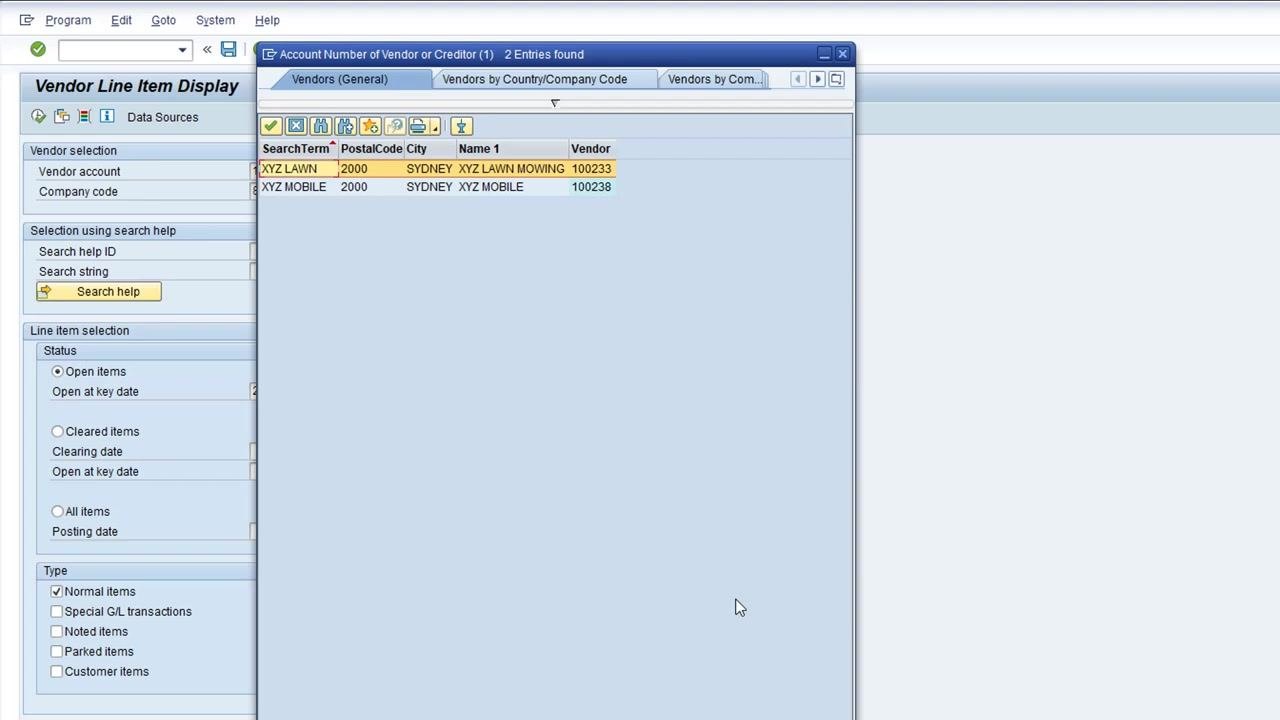Click the menu icon left of Program

27,20
